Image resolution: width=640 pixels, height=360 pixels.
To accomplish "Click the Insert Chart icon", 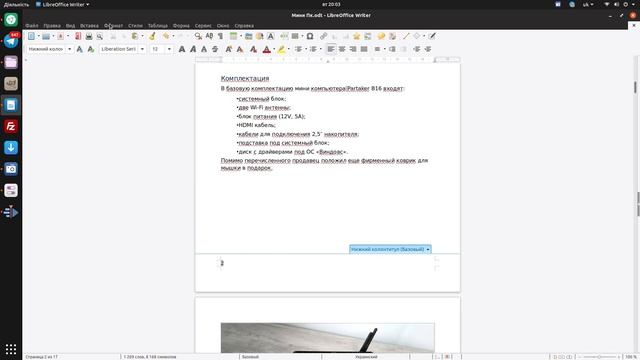I will pos(259,36).
